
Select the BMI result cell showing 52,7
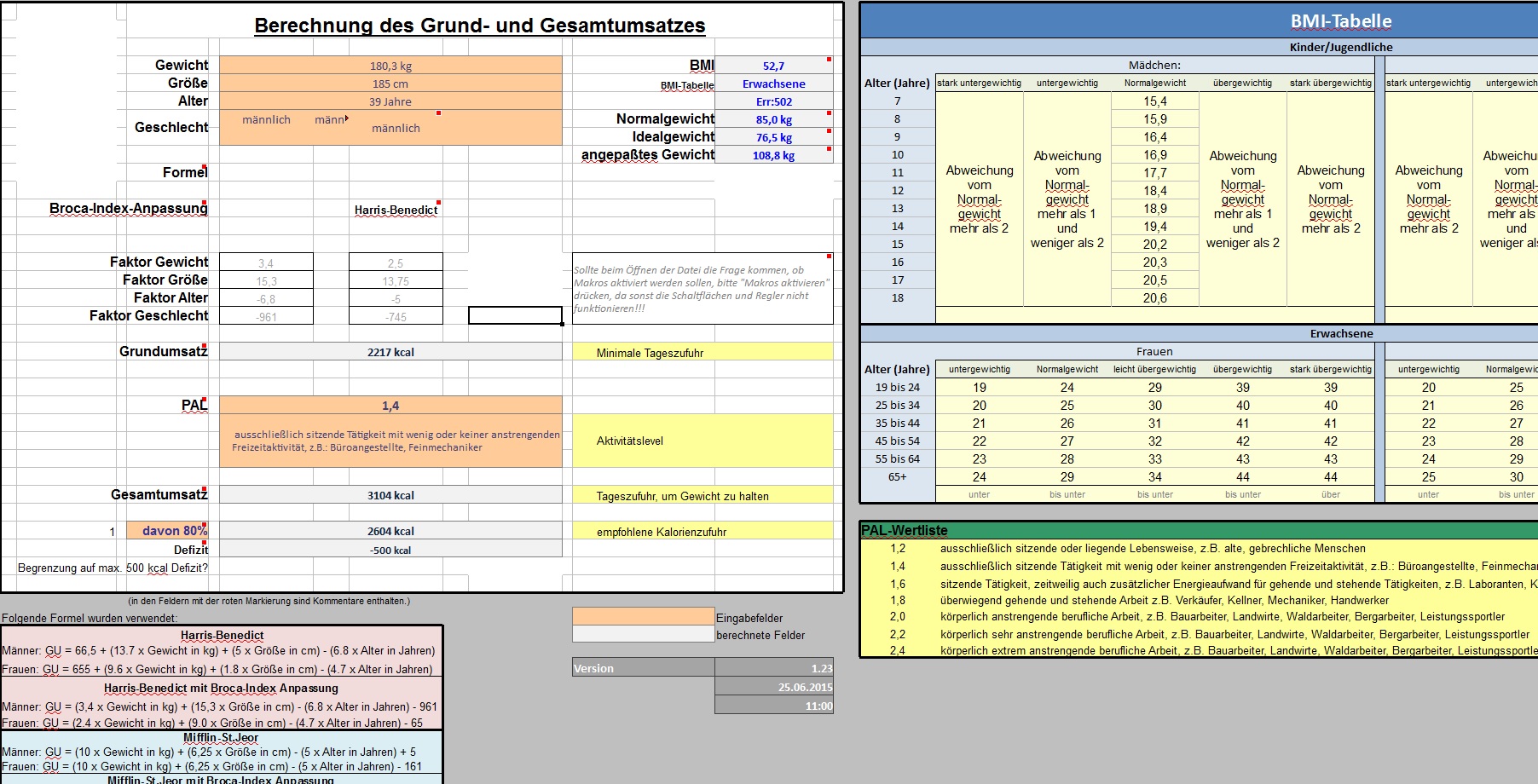[x=774, y=66]
